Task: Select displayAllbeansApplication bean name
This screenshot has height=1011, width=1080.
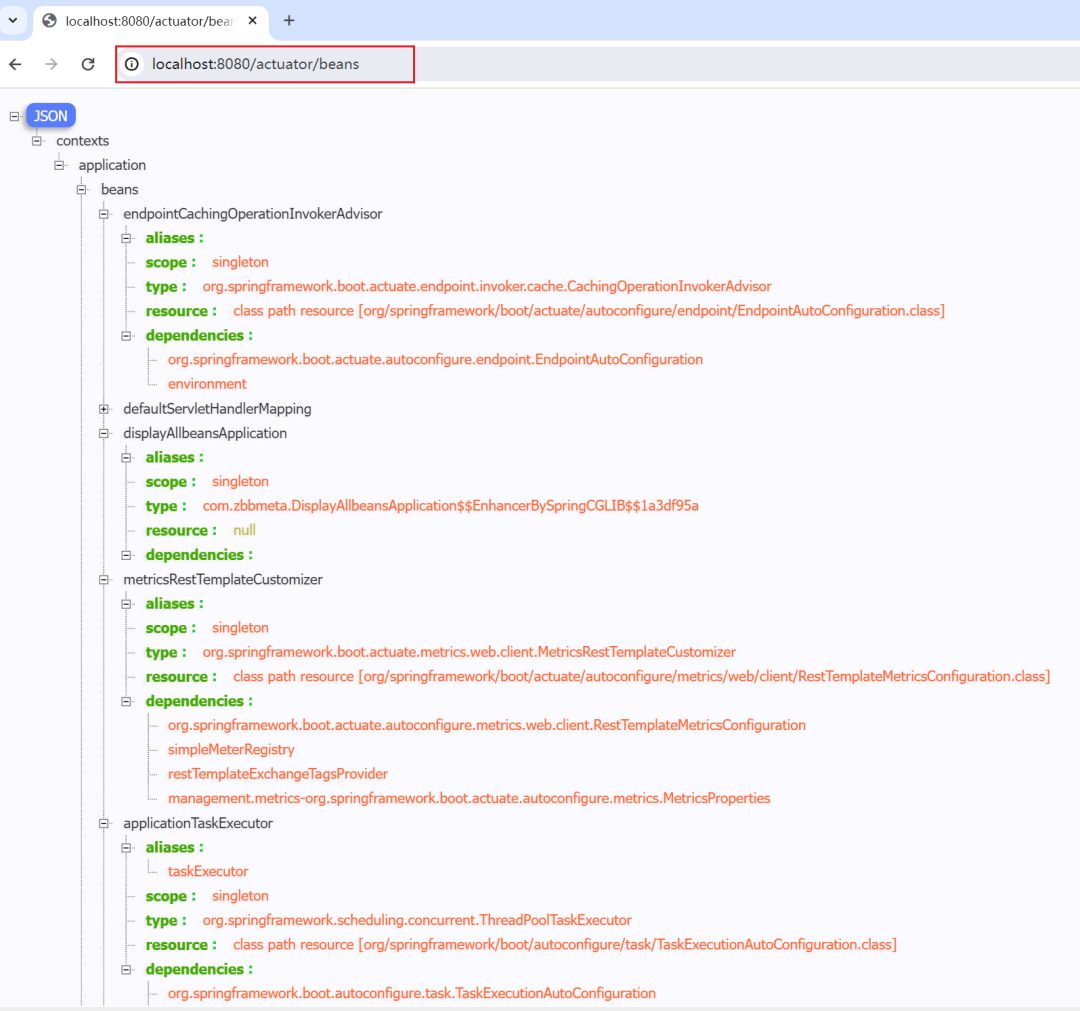Action: tap(205, 433)
